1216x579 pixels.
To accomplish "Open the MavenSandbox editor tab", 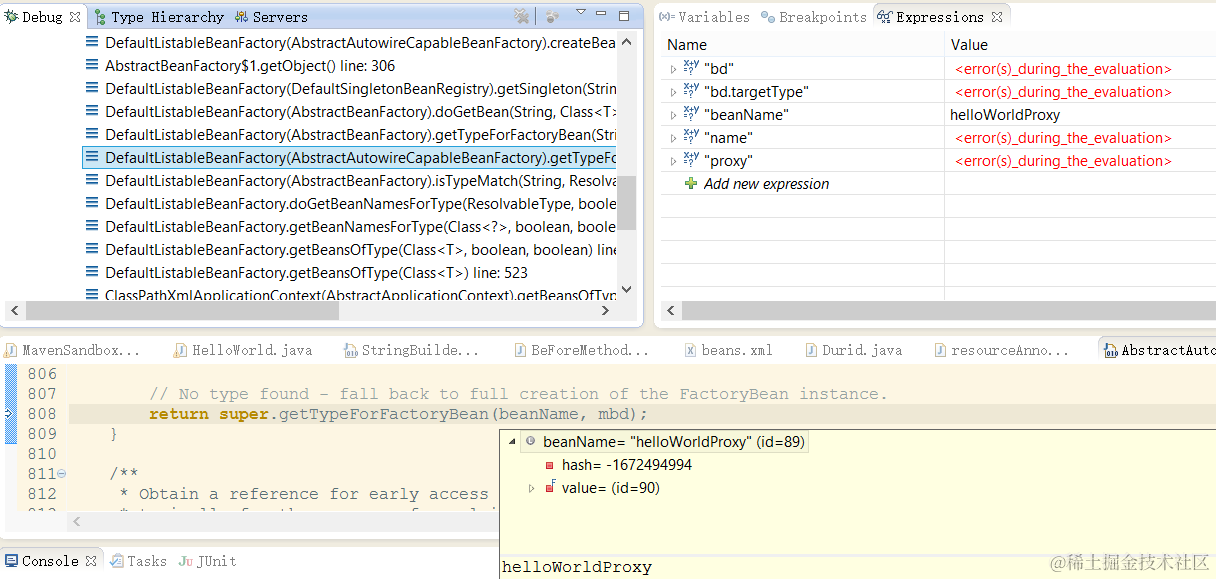I will (72, 350).
